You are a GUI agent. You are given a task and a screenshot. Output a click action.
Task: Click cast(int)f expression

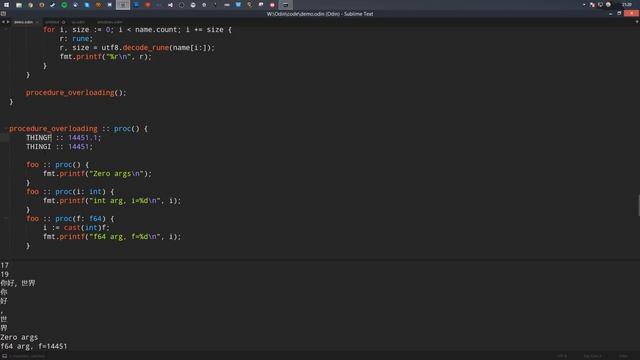point(86,227)
